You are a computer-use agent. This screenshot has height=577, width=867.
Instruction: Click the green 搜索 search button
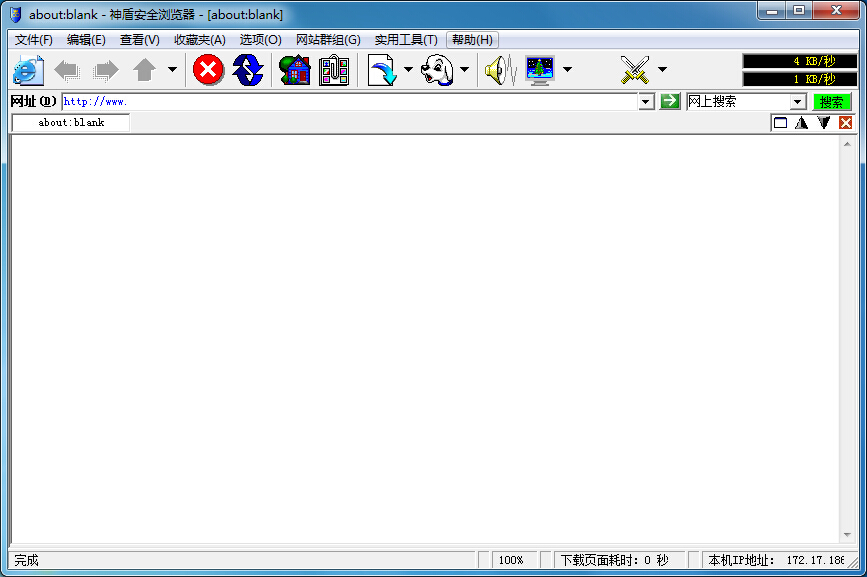832,102
